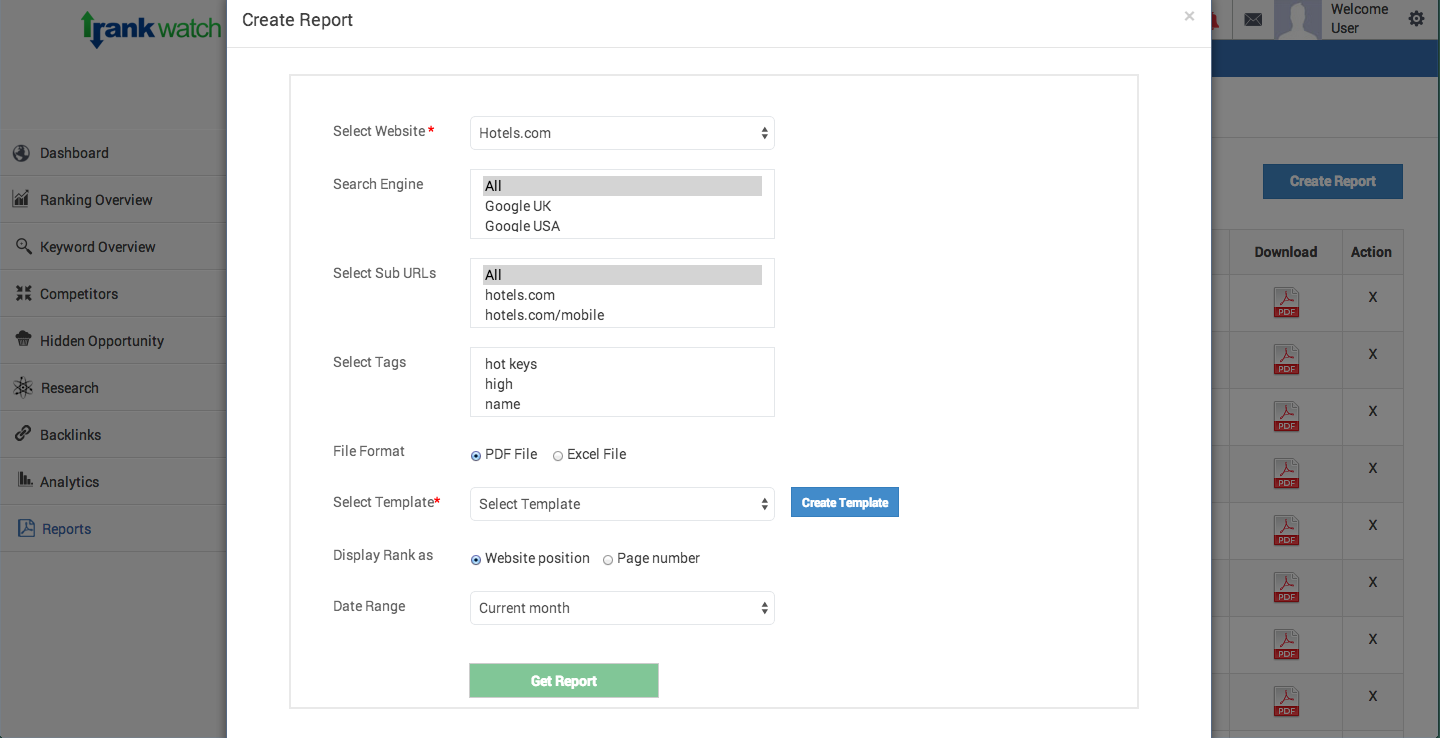Click the Backlinks chain icon
The height and width of the screenshot is (738, 1440).
[x=22, y=434]
